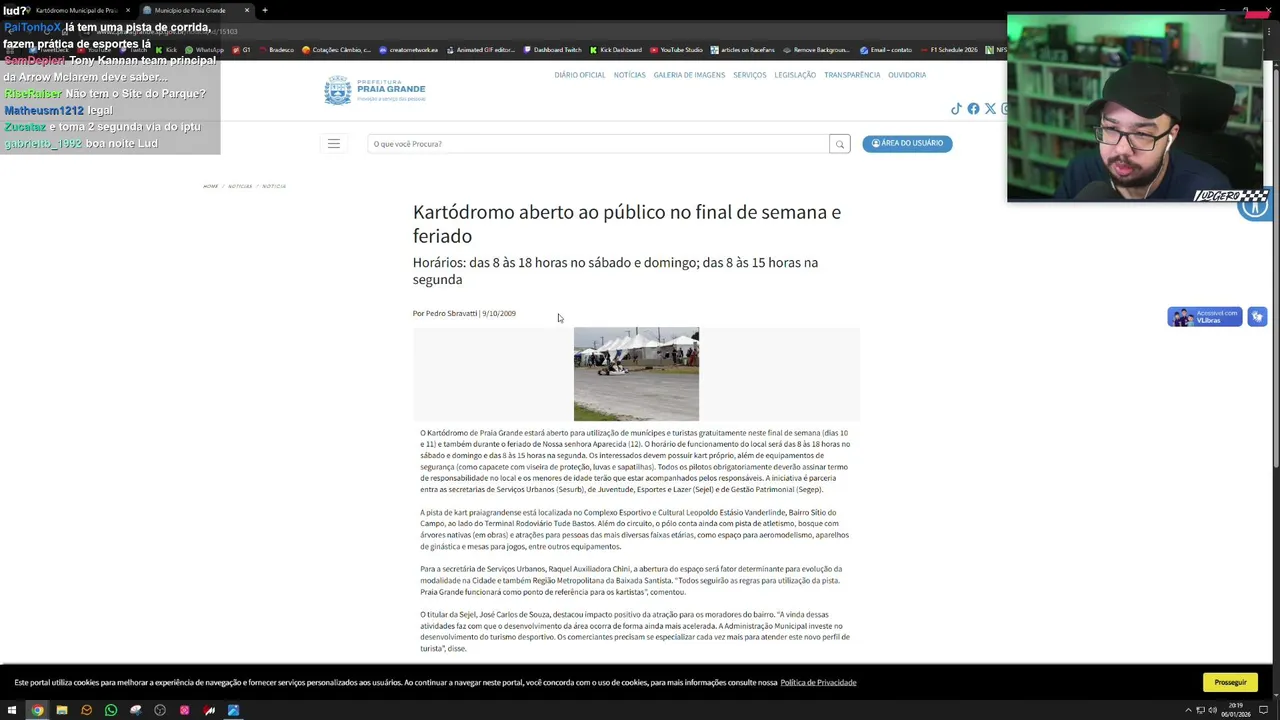
Task: Click the Prosseguir cookie button
Action: point(1230,682)
